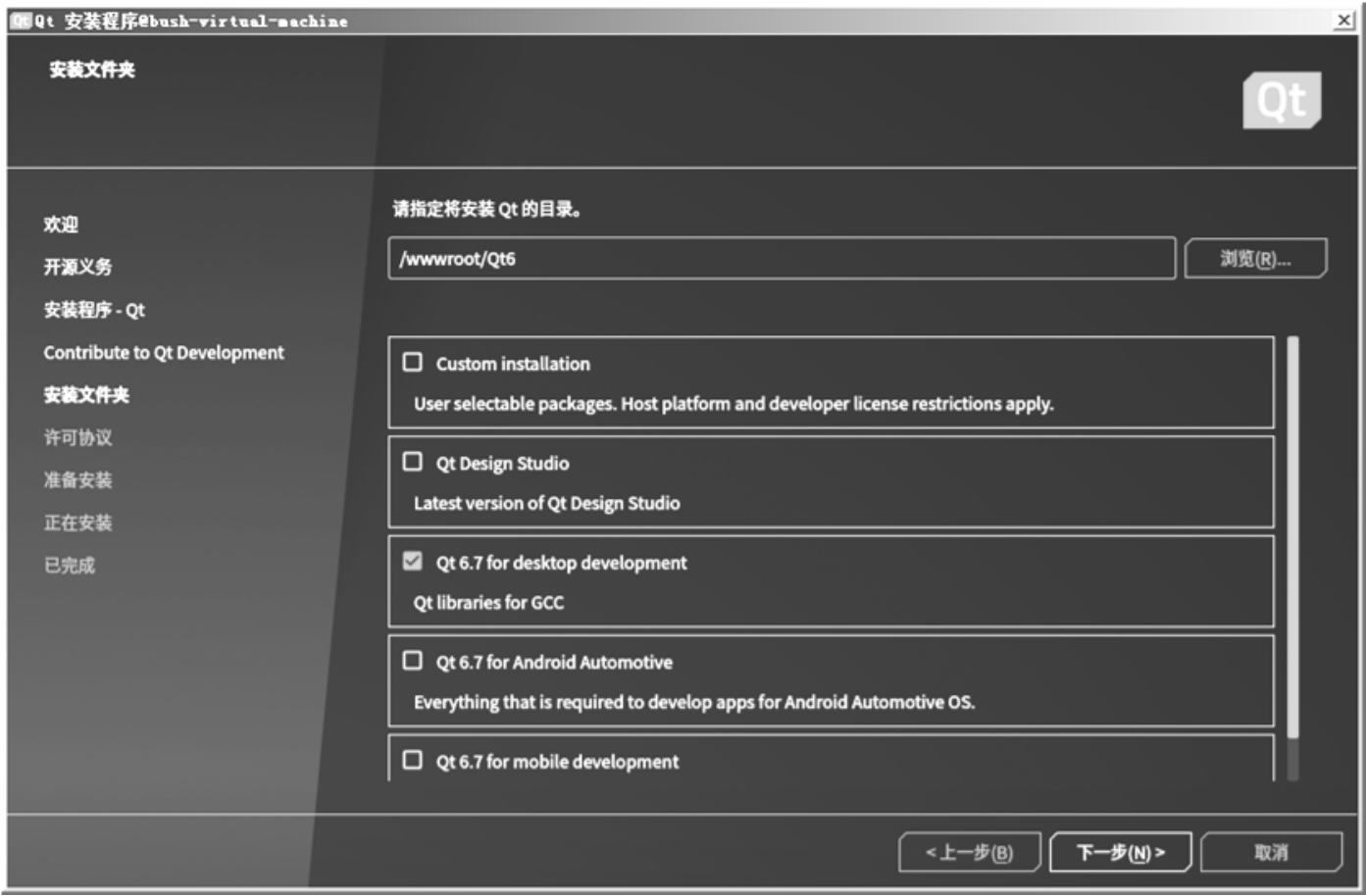
Task: Open Contribute to Qt Development step
Action: pyautogui.click(x=164, y=353)
